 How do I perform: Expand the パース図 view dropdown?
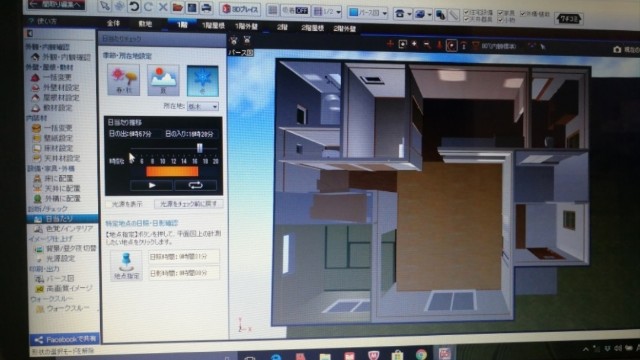[x=368, y=13]
